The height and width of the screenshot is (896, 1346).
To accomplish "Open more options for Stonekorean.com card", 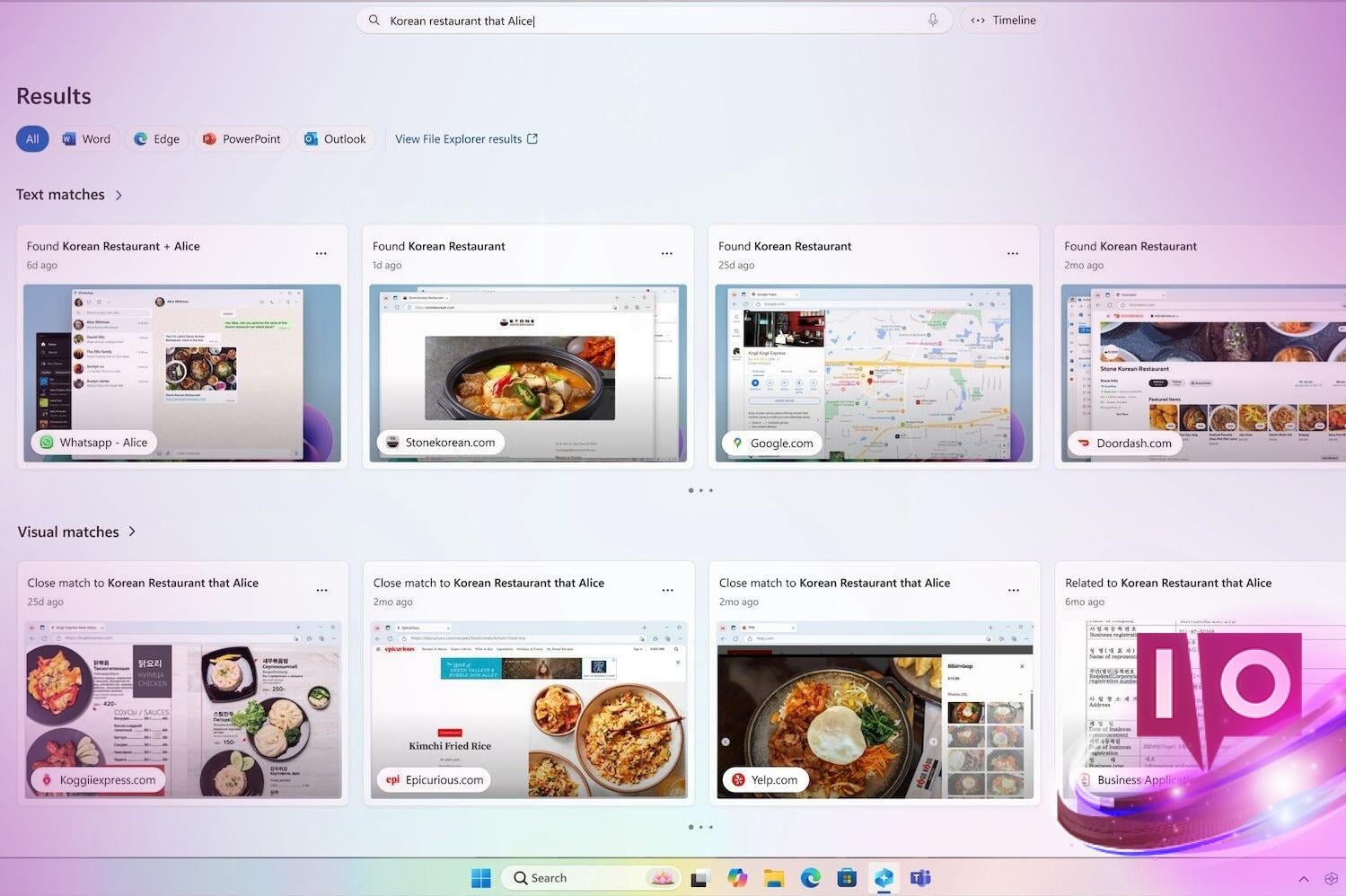I will [666, 254].
